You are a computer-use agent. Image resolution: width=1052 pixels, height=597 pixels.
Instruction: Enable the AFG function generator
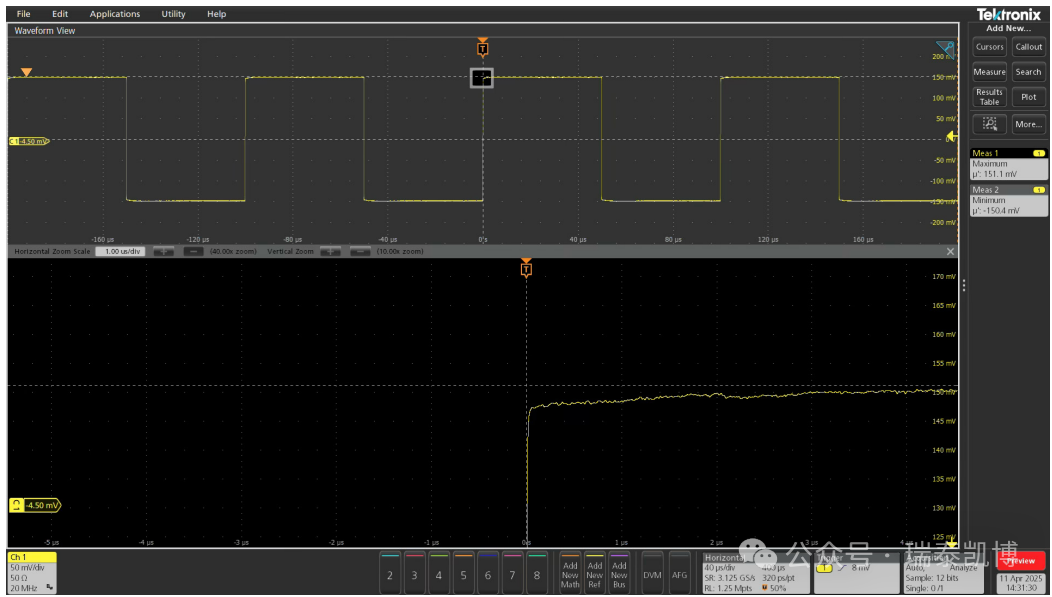pos(679,575)
